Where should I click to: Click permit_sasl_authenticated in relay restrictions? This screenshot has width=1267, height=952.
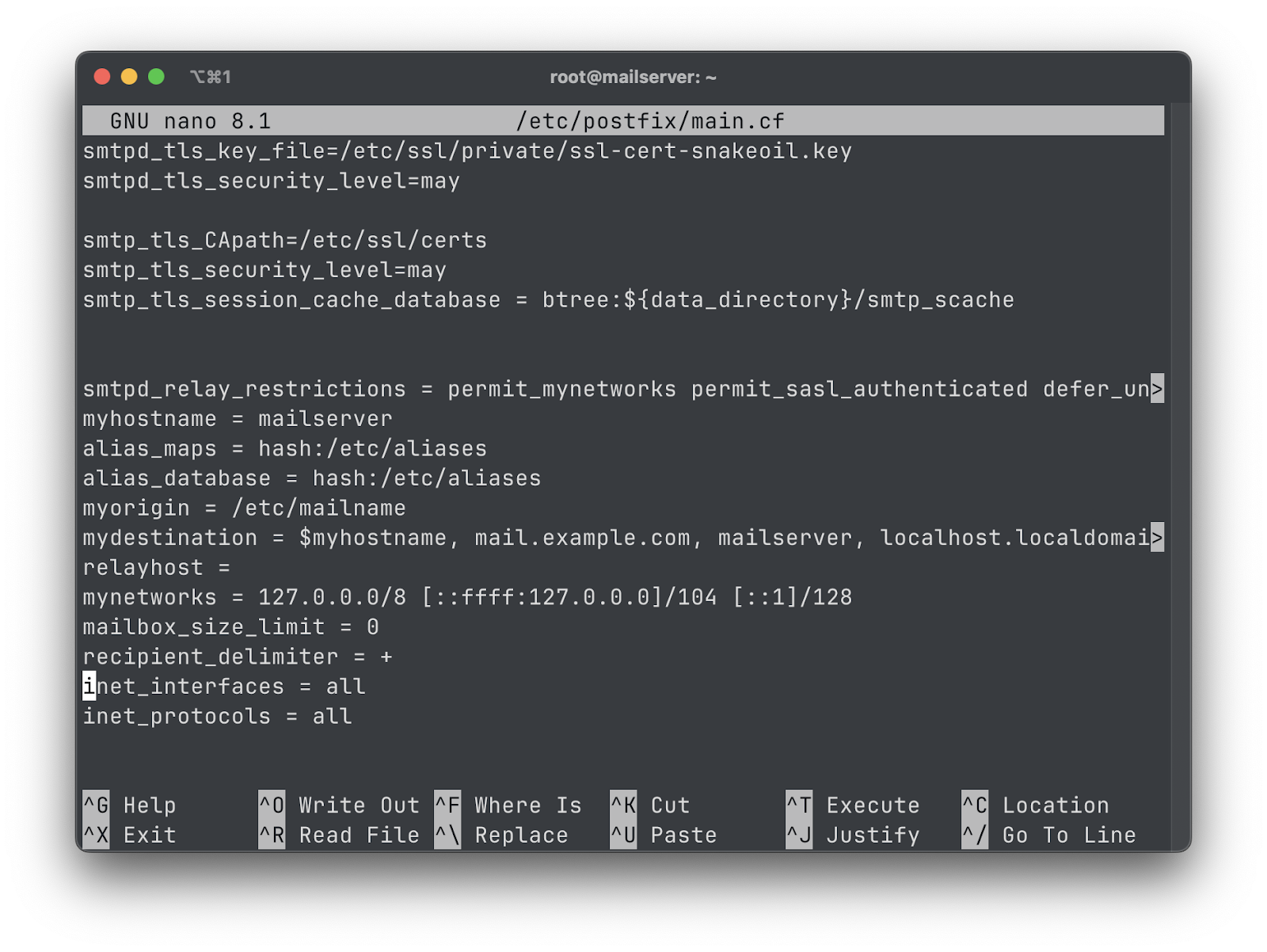[860, 389]
